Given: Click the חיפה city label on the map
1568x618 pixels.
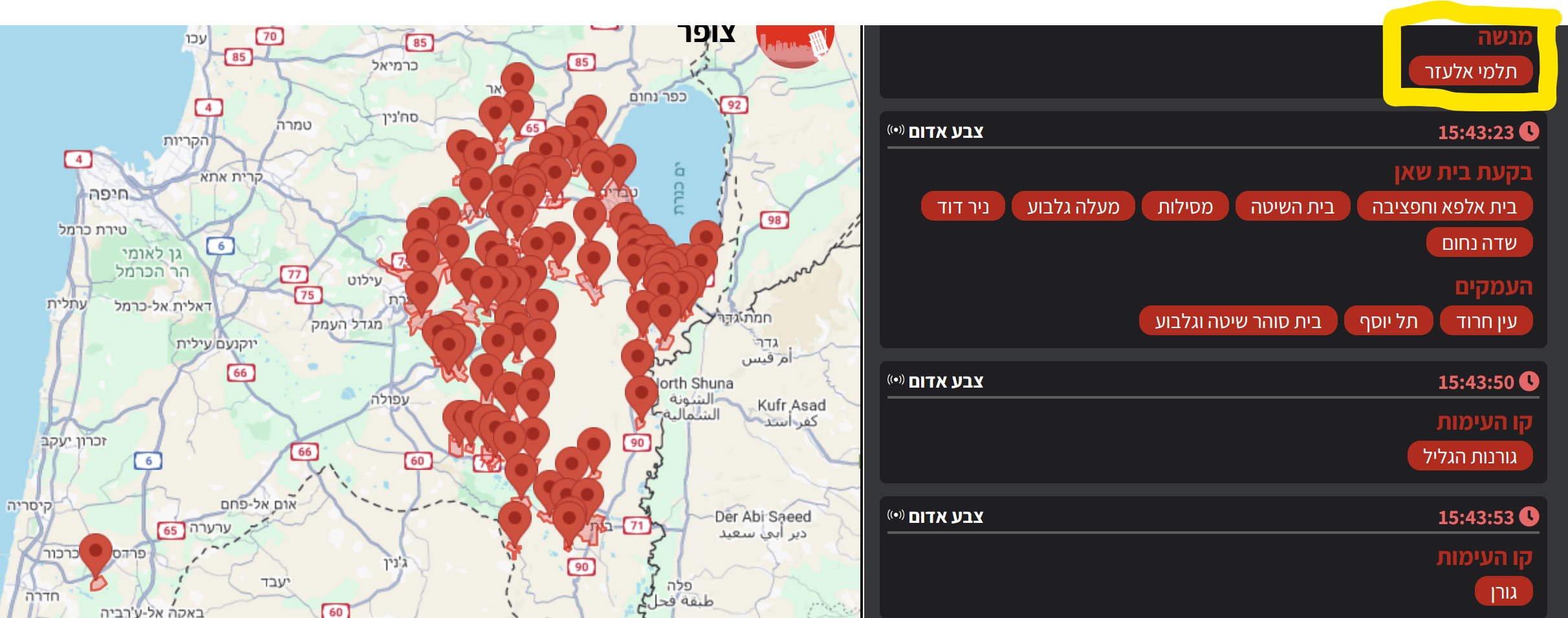Looking at the screenshot, I should pyautogui.click(x=109, y=193).
